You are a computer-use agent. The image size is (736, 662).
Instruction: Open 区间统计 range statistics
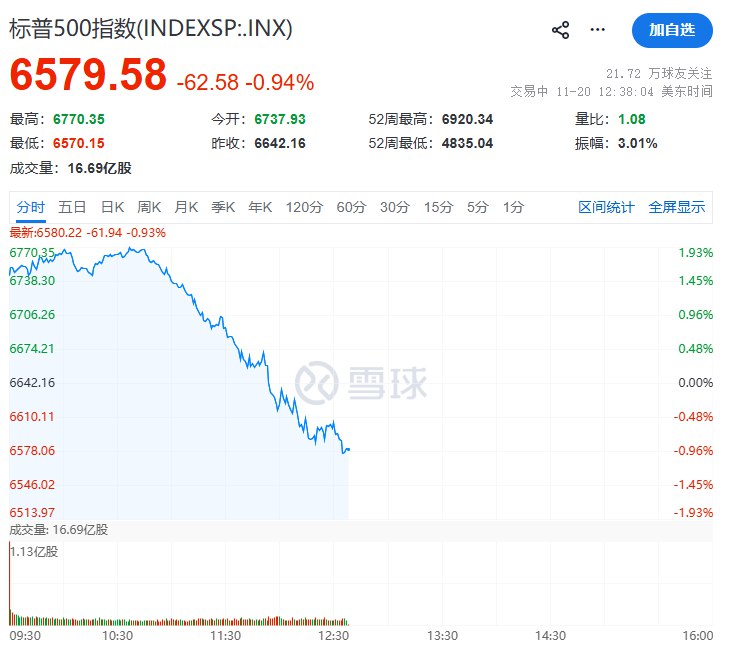(x=606, y=207)
